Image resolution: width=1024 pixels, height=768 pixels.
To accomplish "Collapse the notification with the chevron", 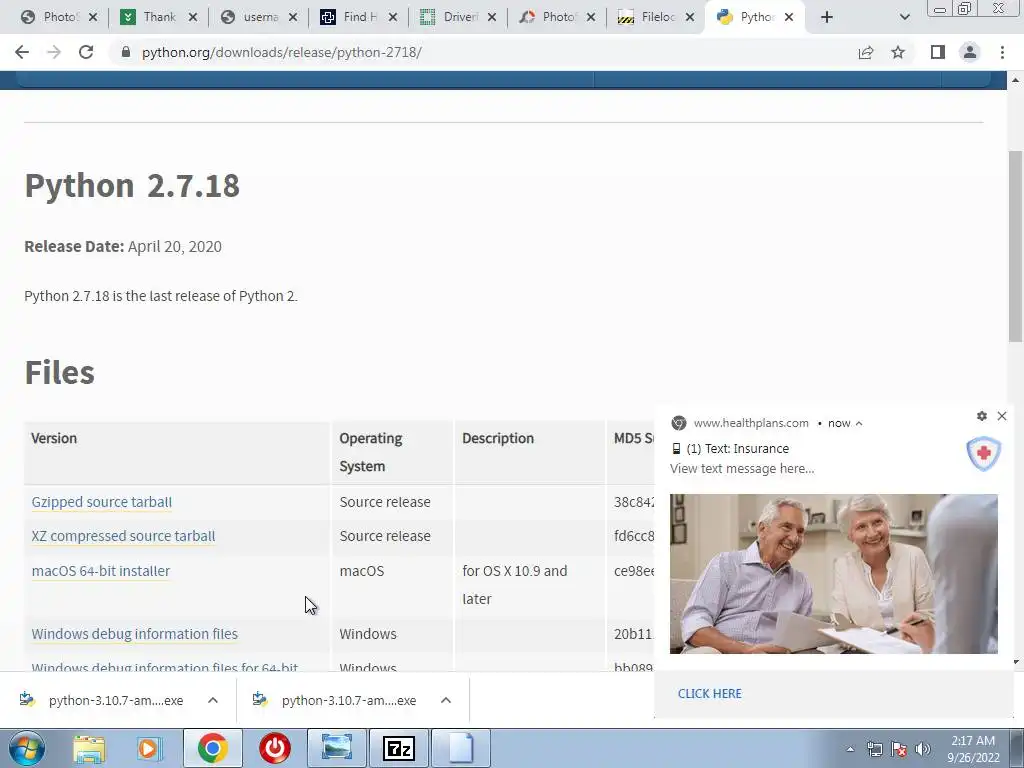I will point(859,423).
